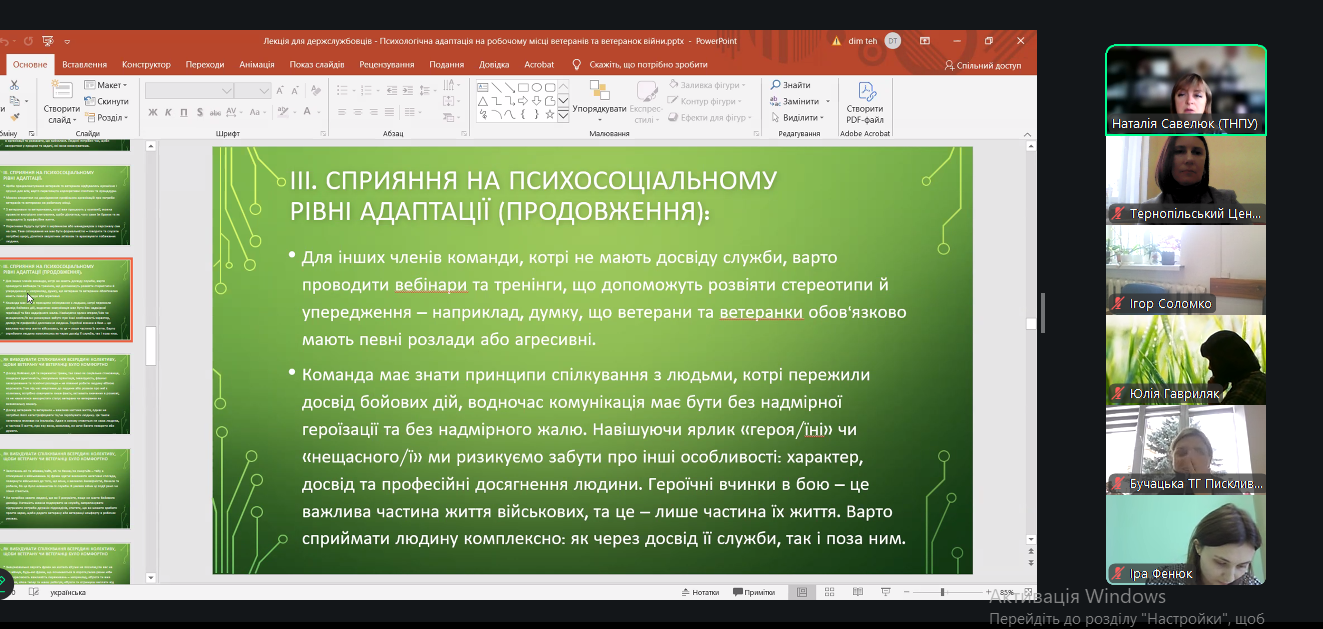Click the zoom slider in status bar

[x=942, y=592]
